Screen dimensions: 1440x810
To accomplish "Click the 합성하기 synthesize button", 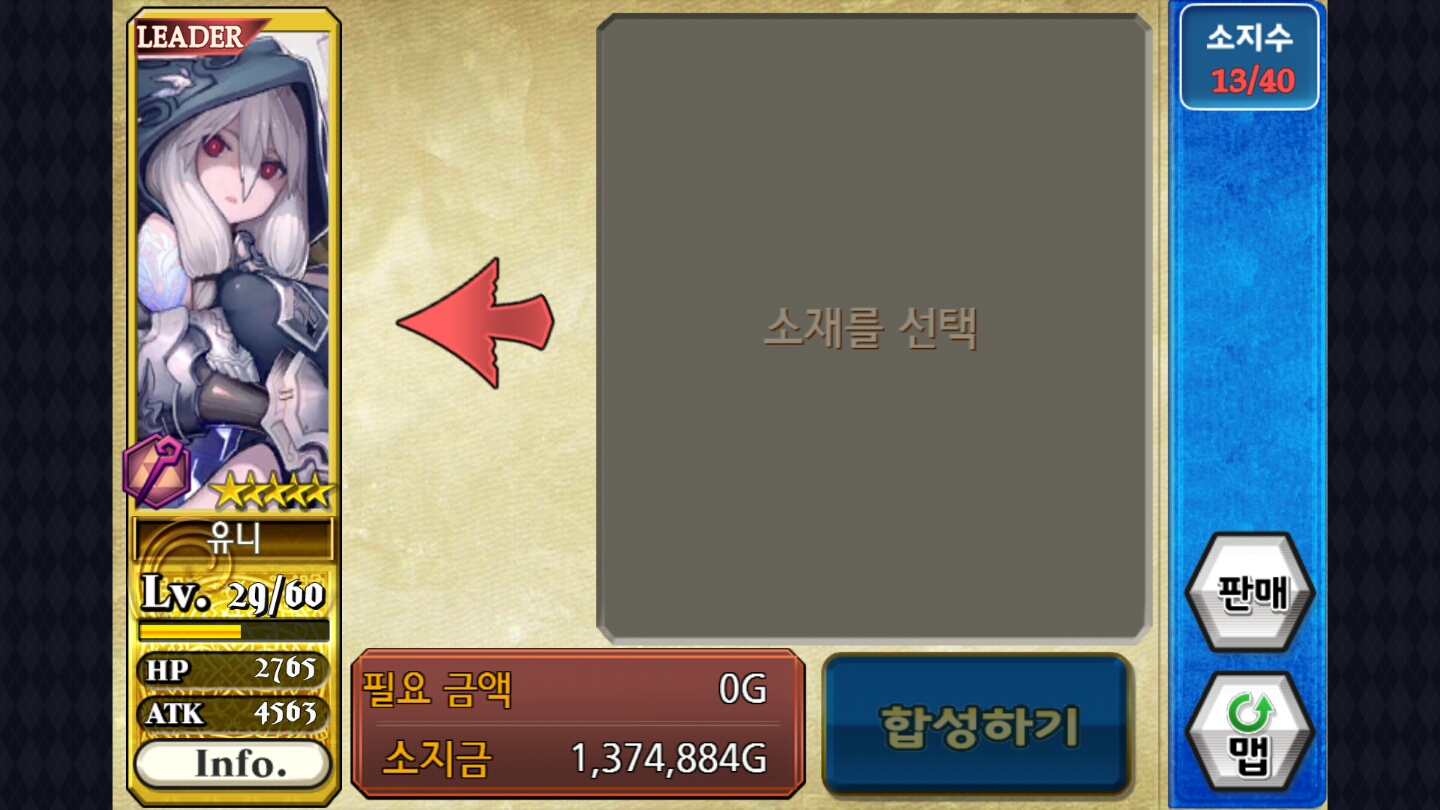I will 977,725.
